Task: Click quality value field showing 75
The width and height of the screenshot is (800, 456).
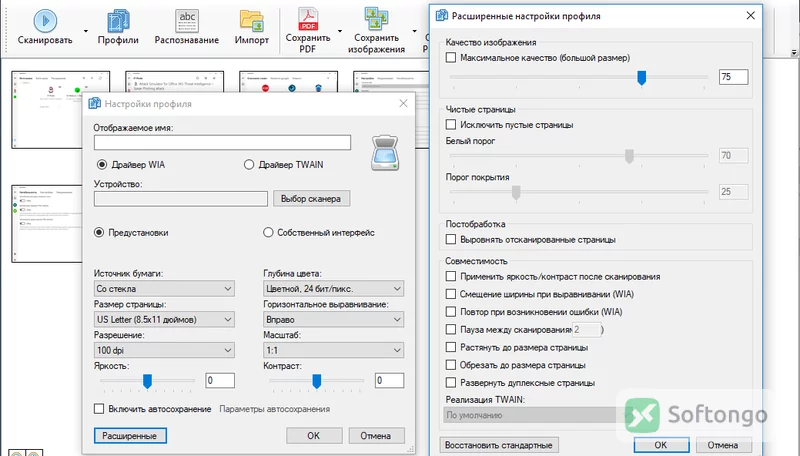Action: 734,77
